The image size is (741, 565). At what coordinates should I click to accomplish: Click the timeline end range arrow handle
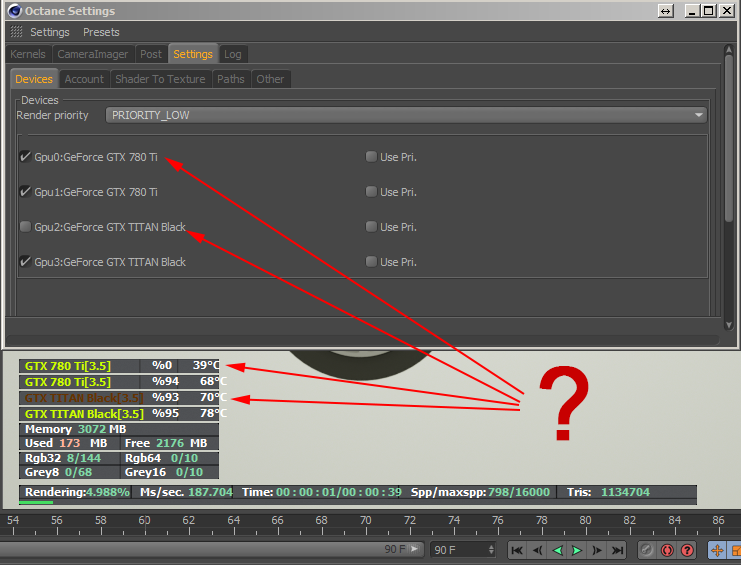coord(414,549)
